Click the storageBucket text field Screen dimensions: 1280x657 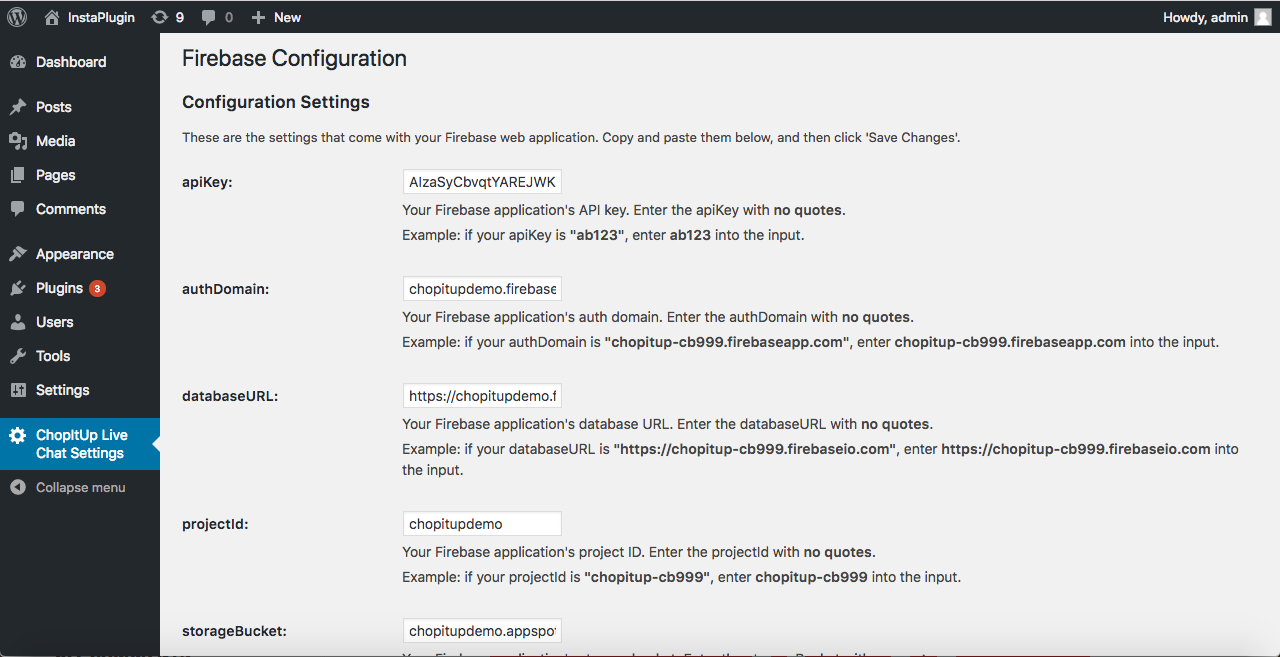point(481,631)
